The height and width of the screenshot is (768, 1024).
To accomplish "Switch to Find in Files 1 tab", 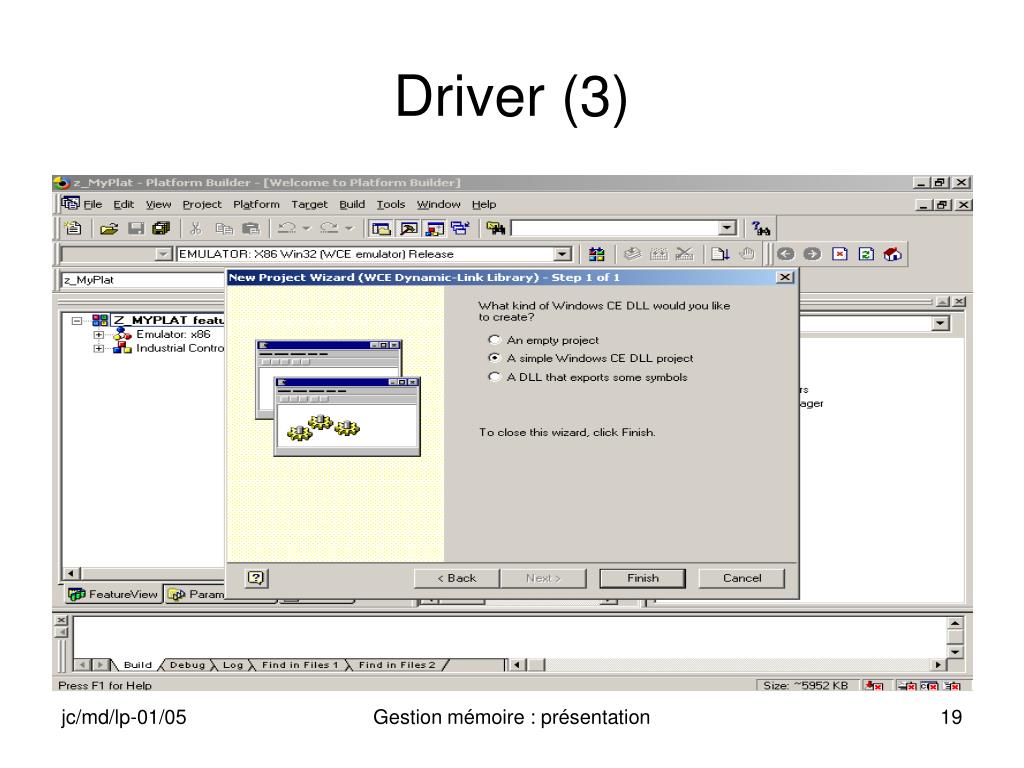I will [x=300, y=665].
